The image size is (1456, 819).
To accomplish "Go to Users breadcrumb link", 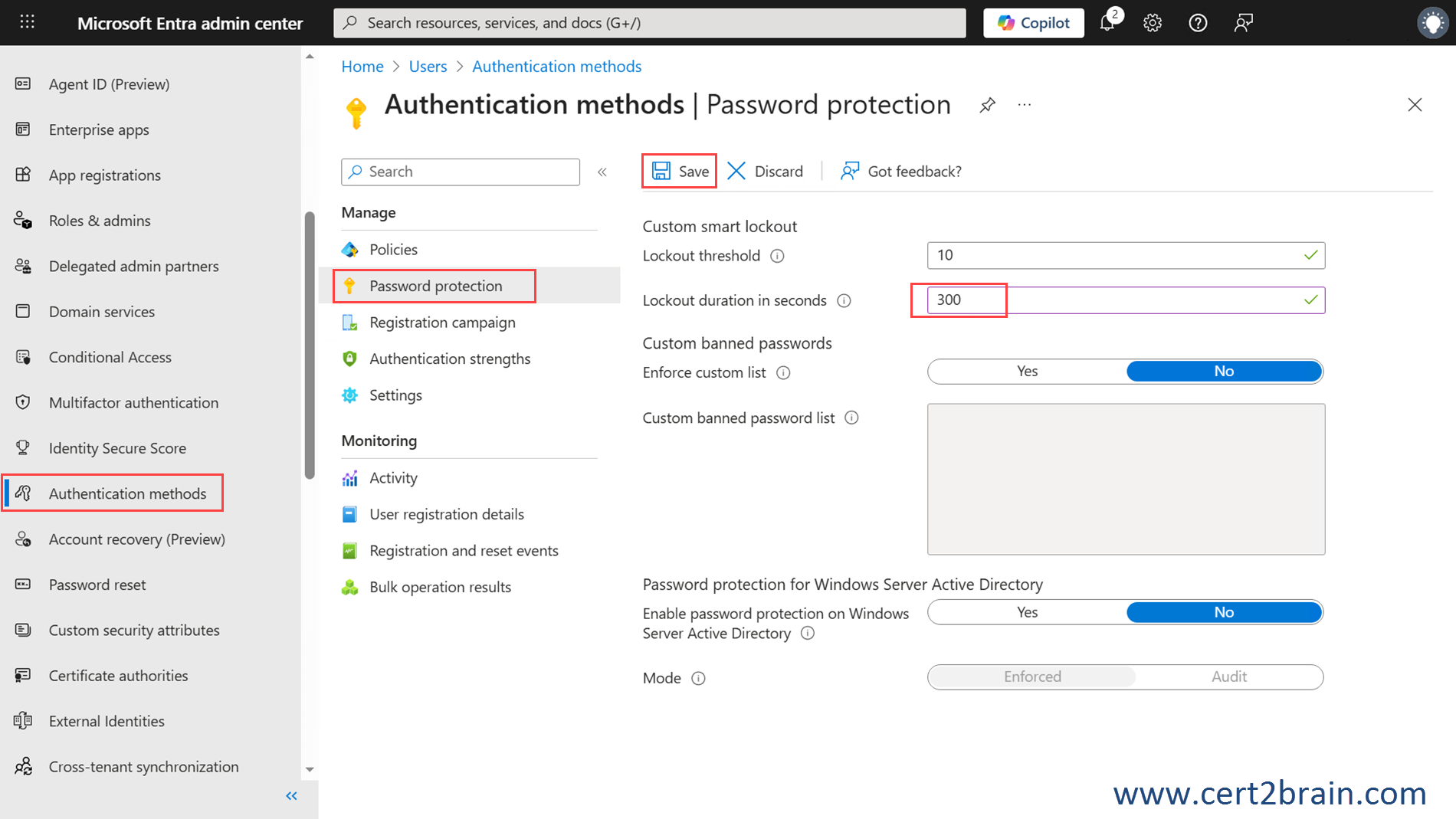I will pyautogui.click(x=428, y=67).
